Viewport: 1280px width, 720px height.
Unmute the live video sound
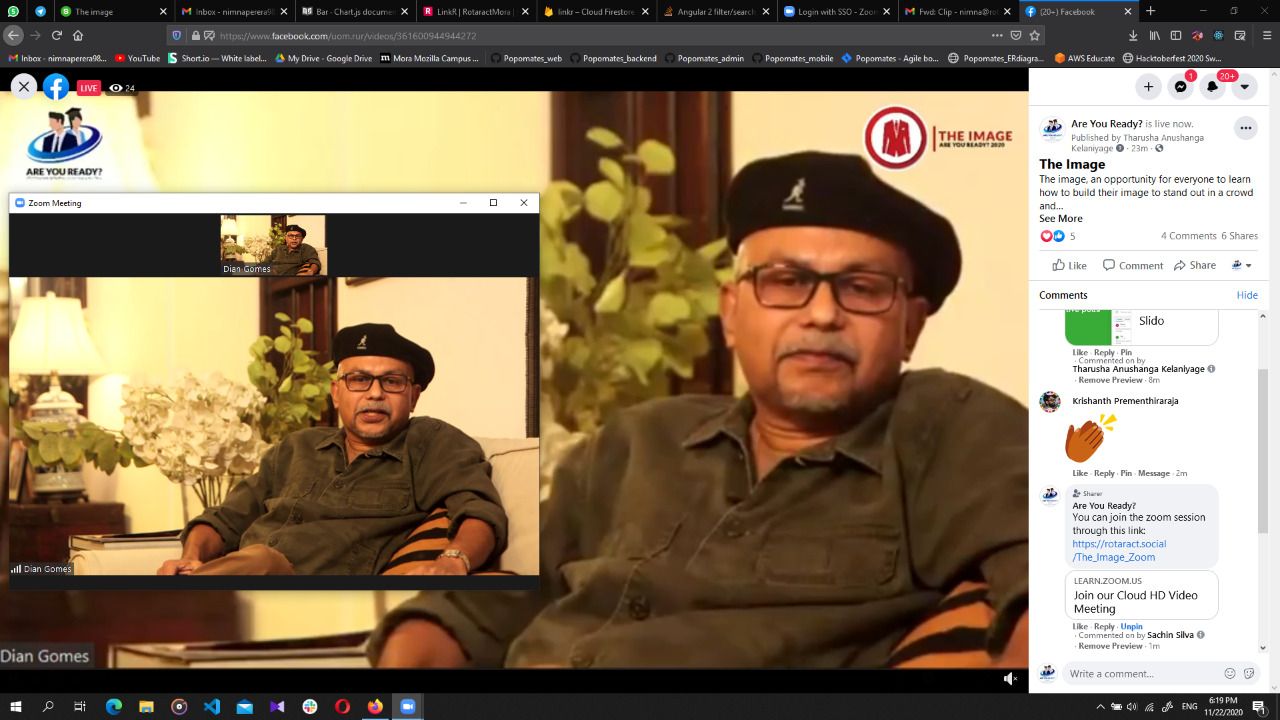1010,678
